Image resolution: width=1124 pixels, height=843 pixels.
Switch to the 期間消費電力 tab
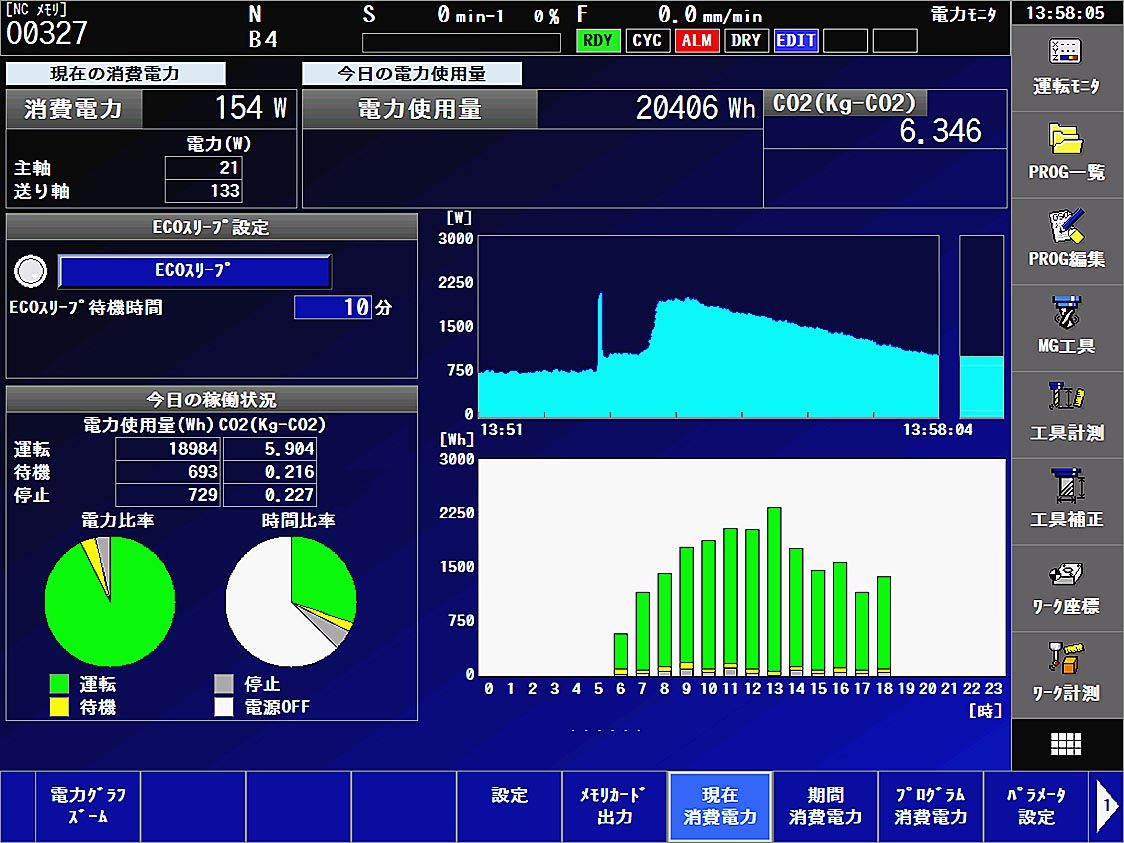coord(825,805)
